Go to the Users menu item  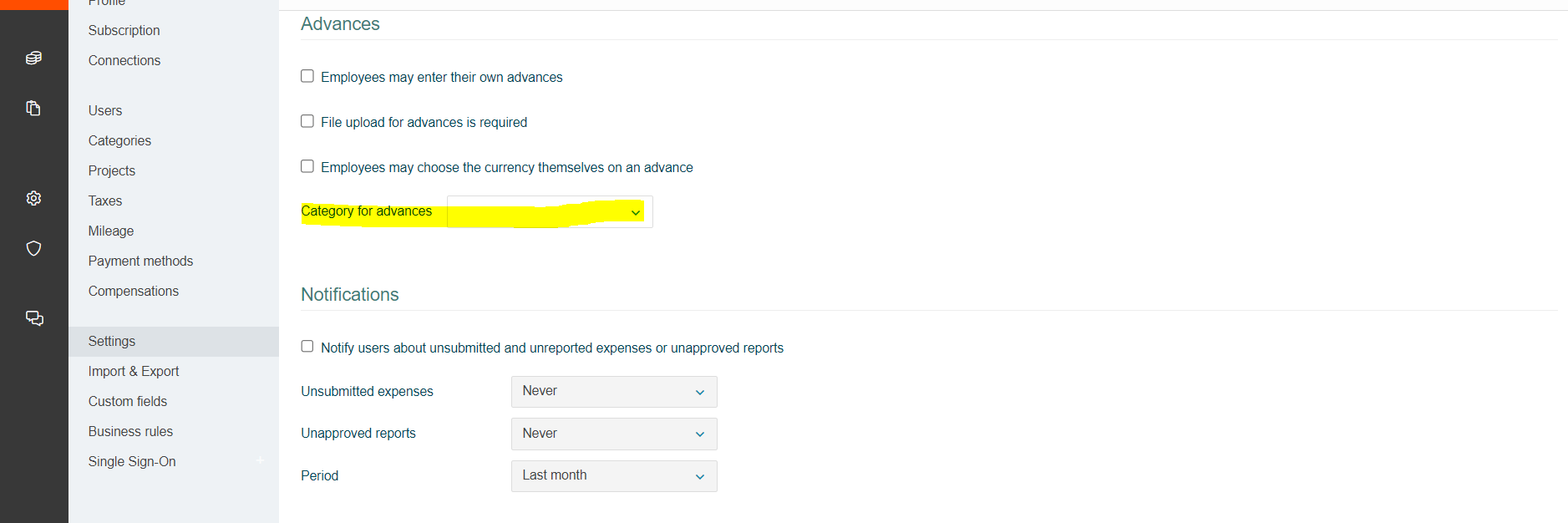pyautogui.click(x=105, y=110)
